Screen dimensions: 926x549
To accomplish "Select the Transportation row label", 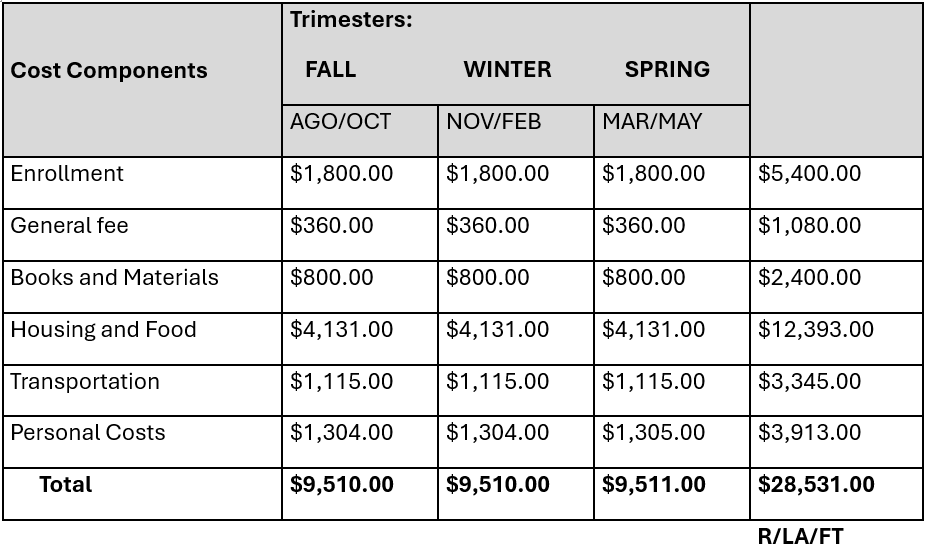I will (85, 382).
